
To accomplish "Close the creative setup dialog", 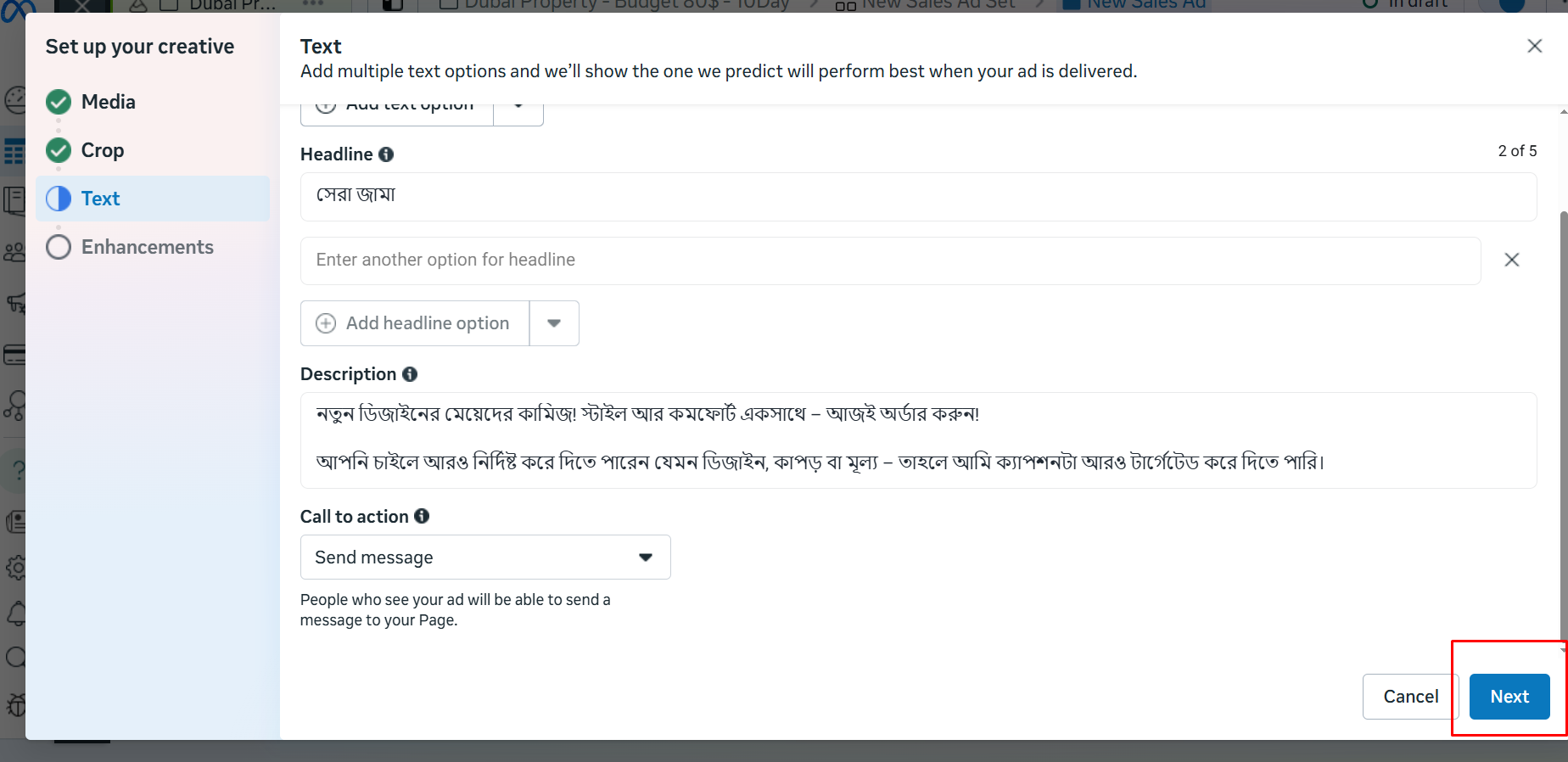I will (1534, 46).
